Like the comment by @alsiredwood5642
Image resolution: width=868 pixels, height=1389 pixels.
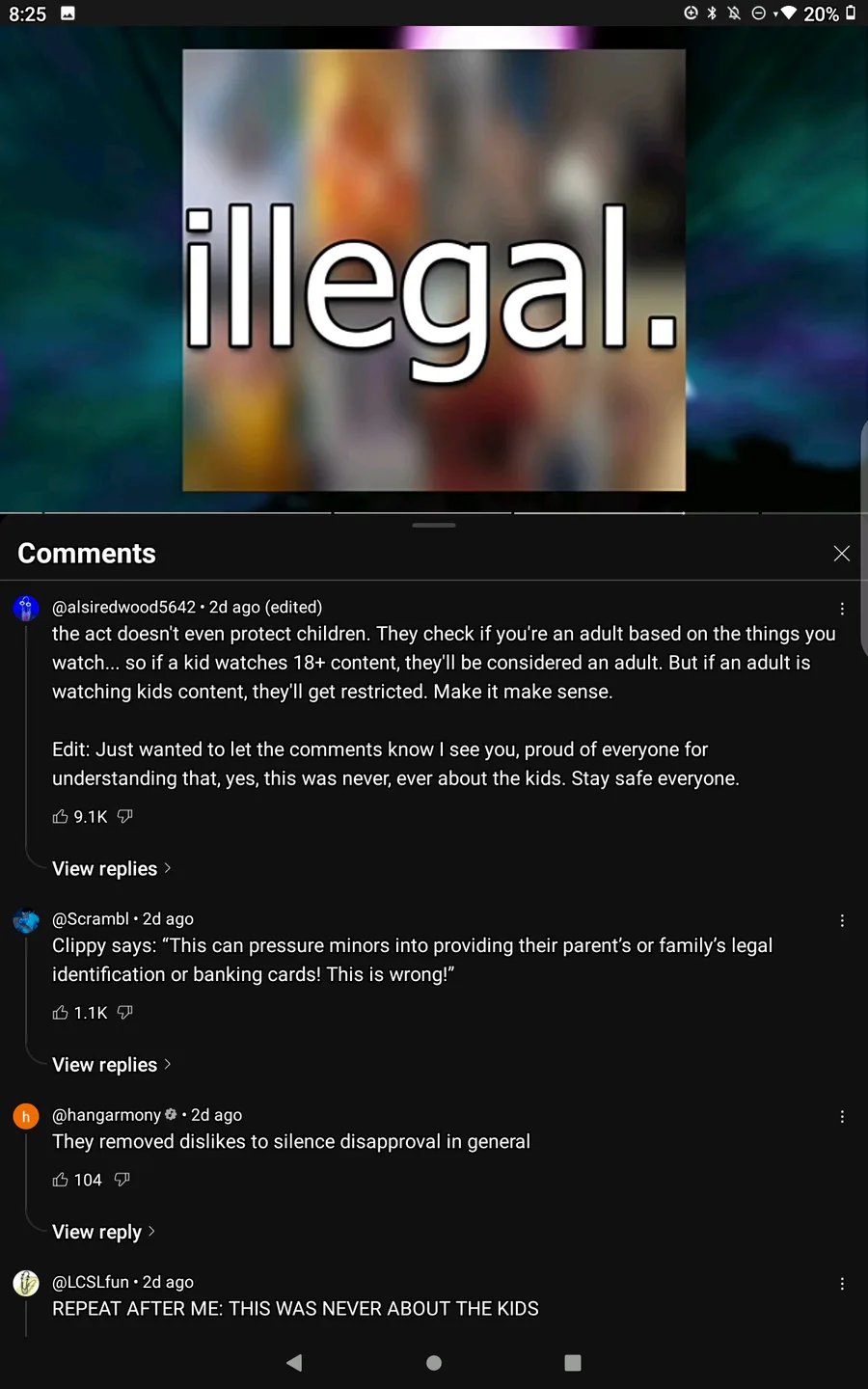(60, 816)
